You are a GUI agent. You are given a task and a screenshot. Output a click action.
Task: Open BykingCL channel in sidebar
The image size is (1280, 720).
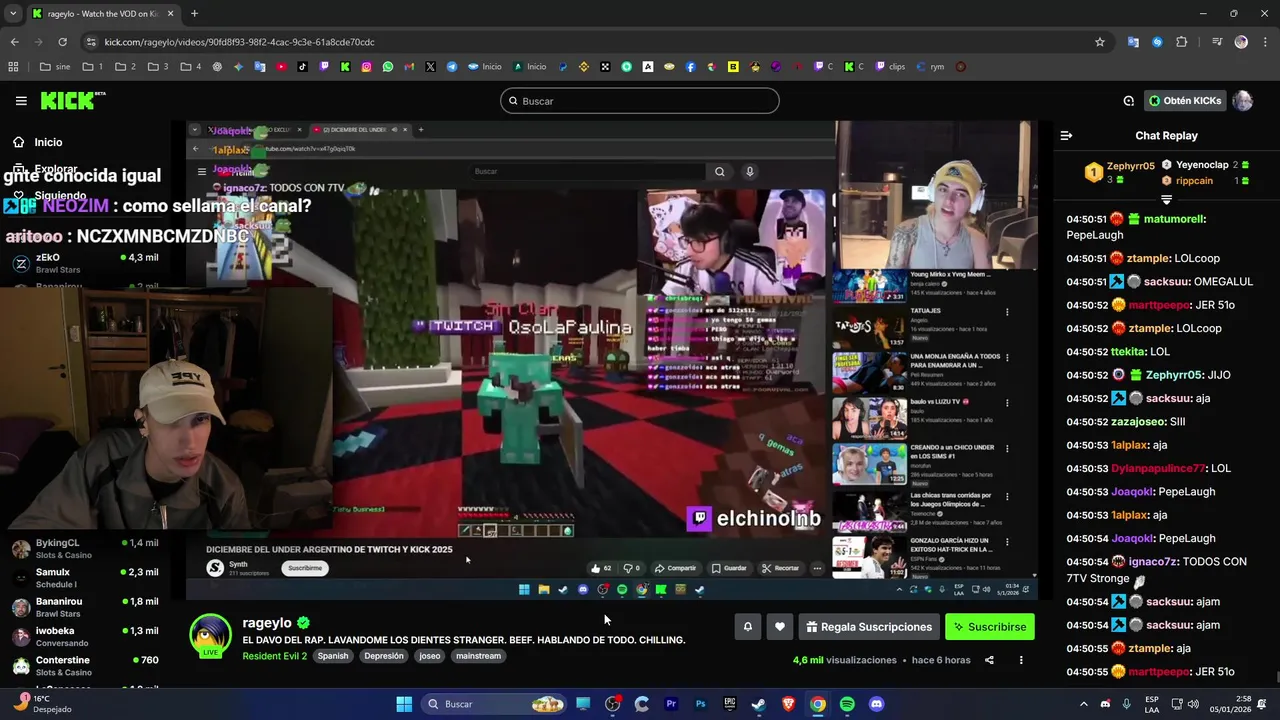coord(85,548)
